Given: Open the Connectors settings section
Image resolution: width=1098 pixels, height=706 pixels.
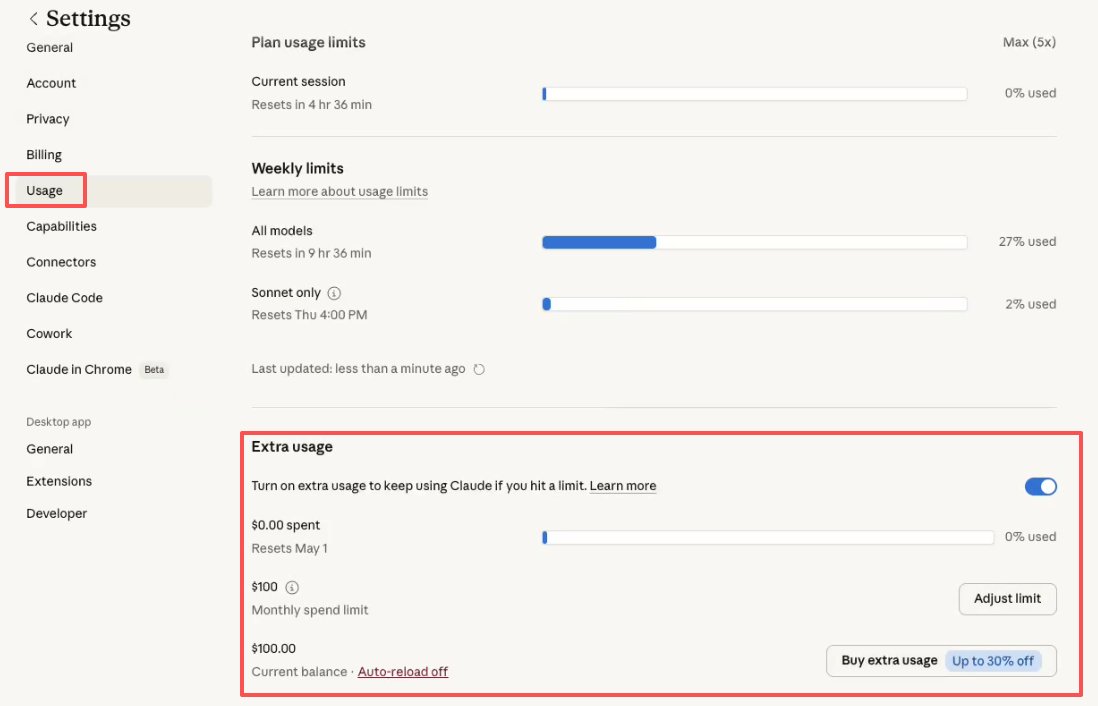Looking at the screenshot, I should click(61, 262).
